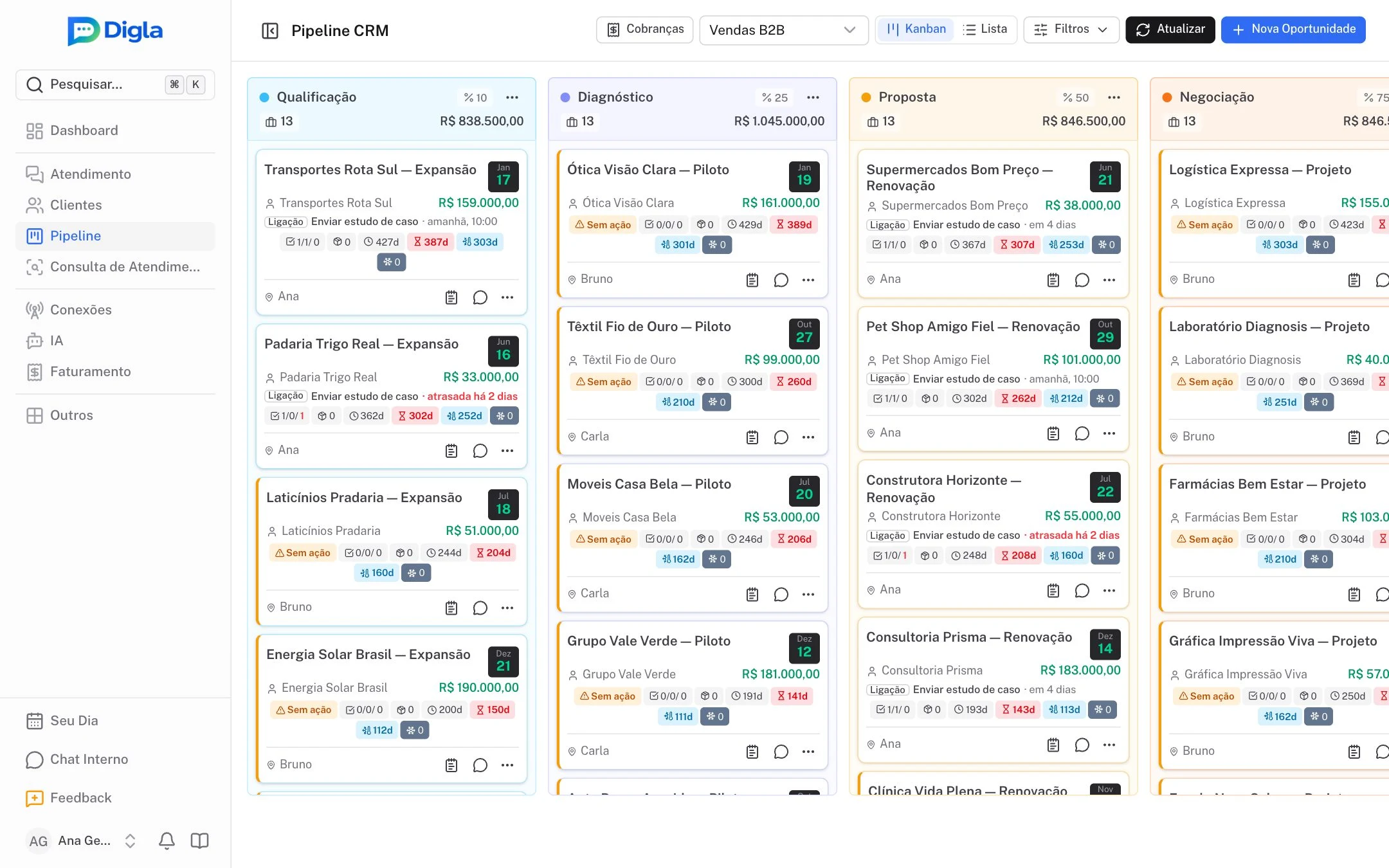Switch to Lista view

pos(985,29)
